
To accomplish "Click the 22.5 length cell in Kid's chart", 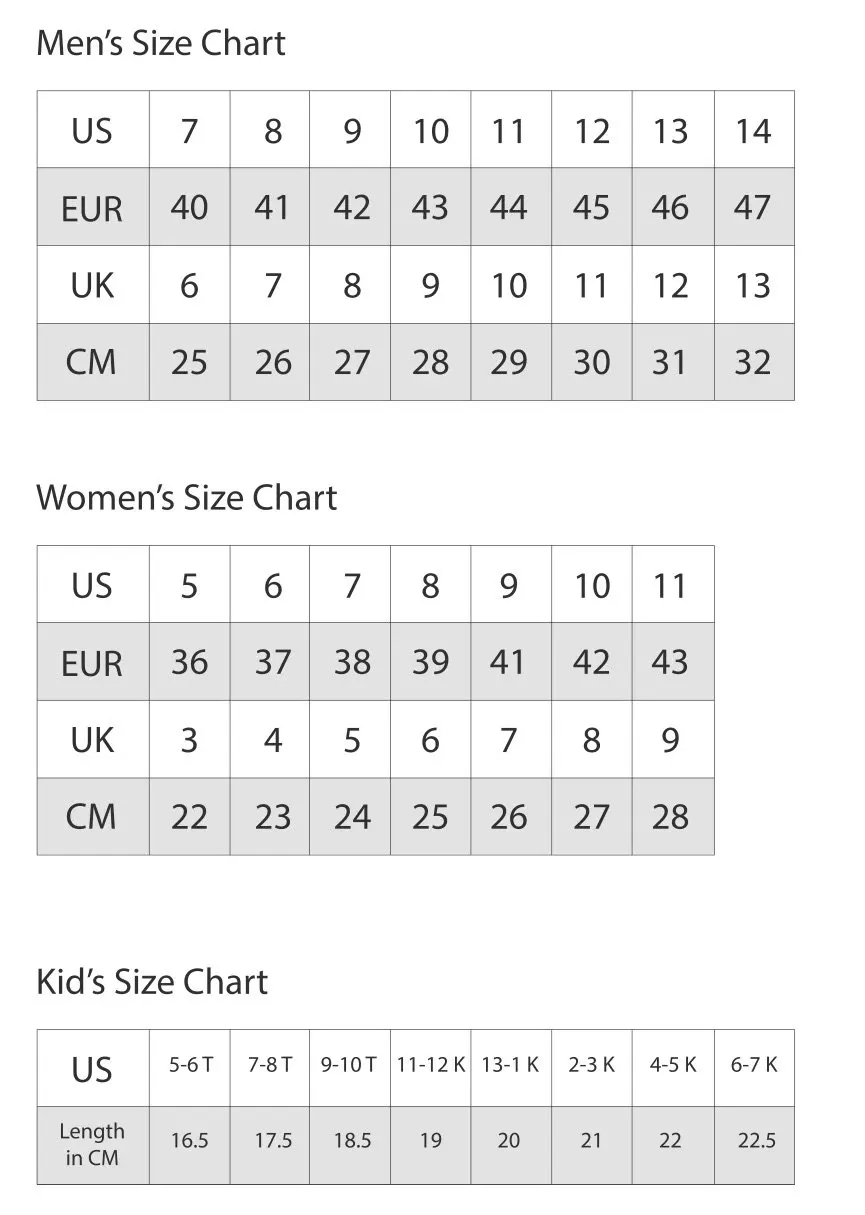I will point(756,1141).
